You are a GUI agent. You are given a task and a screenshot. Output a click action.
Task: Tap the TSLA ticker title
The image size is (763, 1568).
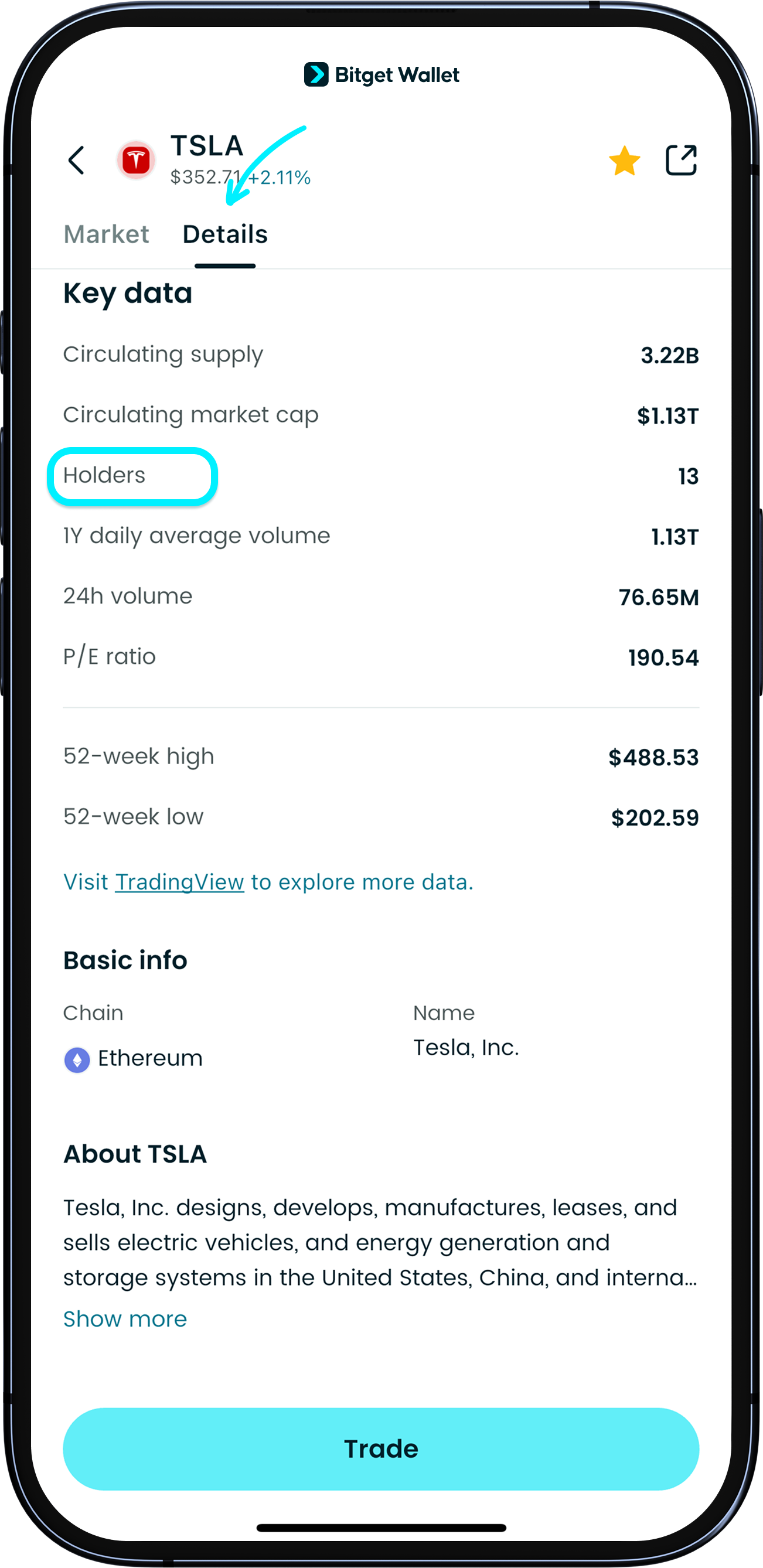[x=207, y=146]
